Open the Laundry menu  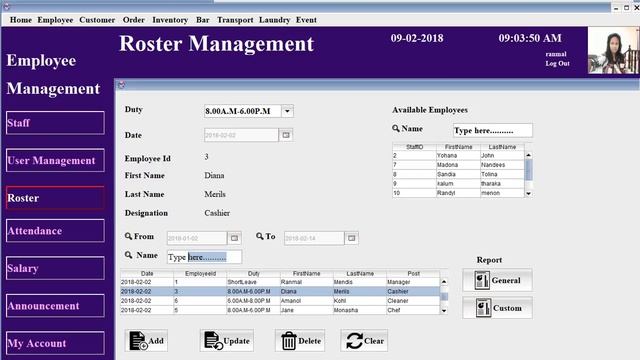[274, 20]
